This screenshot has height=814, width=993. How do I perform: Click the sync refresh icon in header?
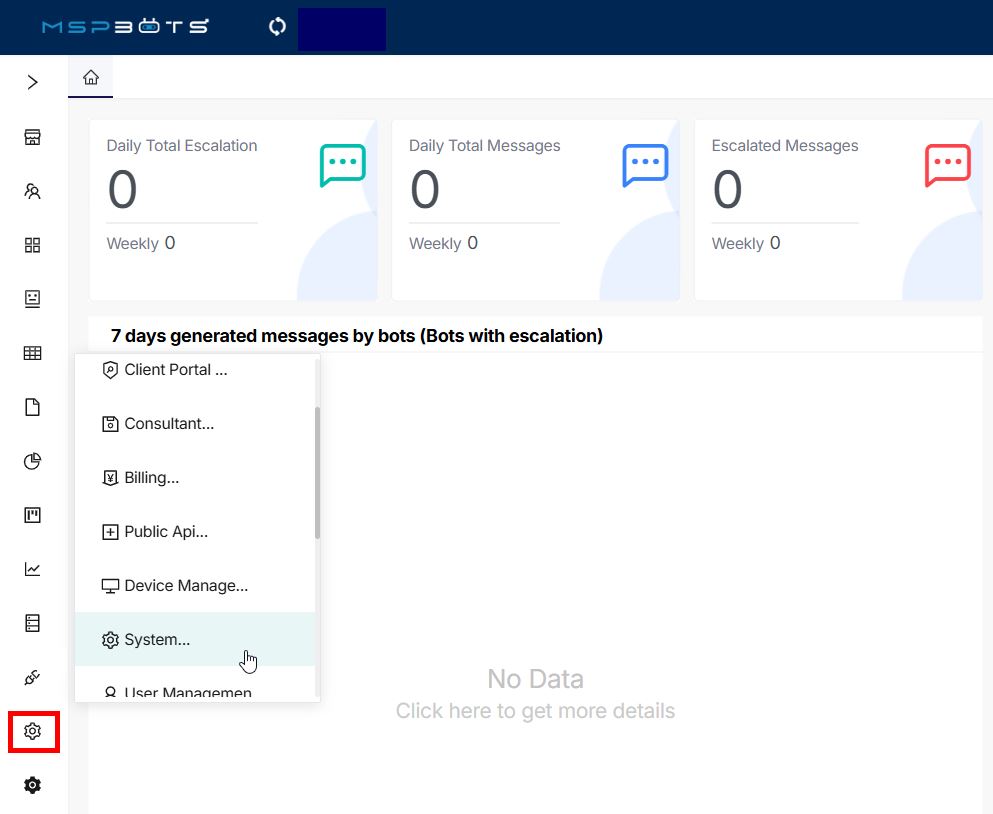(277, 27)
